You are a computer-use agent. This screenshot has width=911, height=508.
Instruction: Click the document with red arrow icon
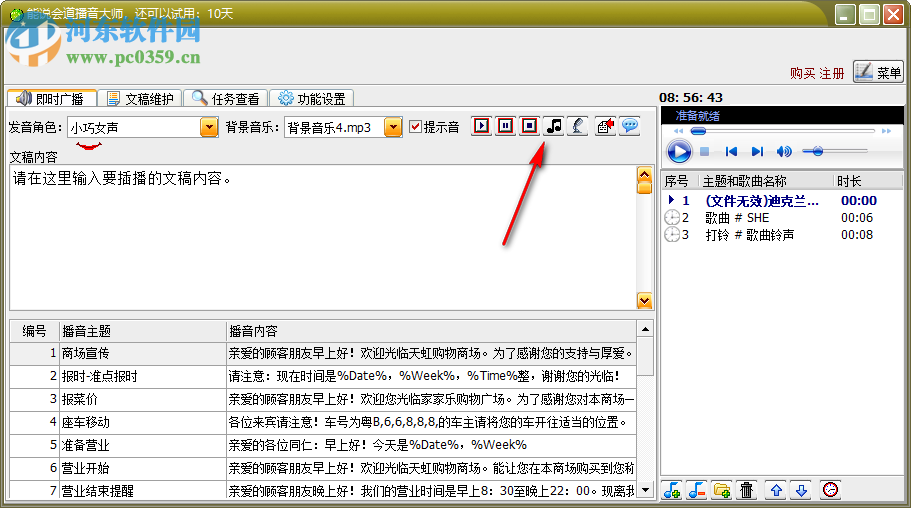point(605,126)
